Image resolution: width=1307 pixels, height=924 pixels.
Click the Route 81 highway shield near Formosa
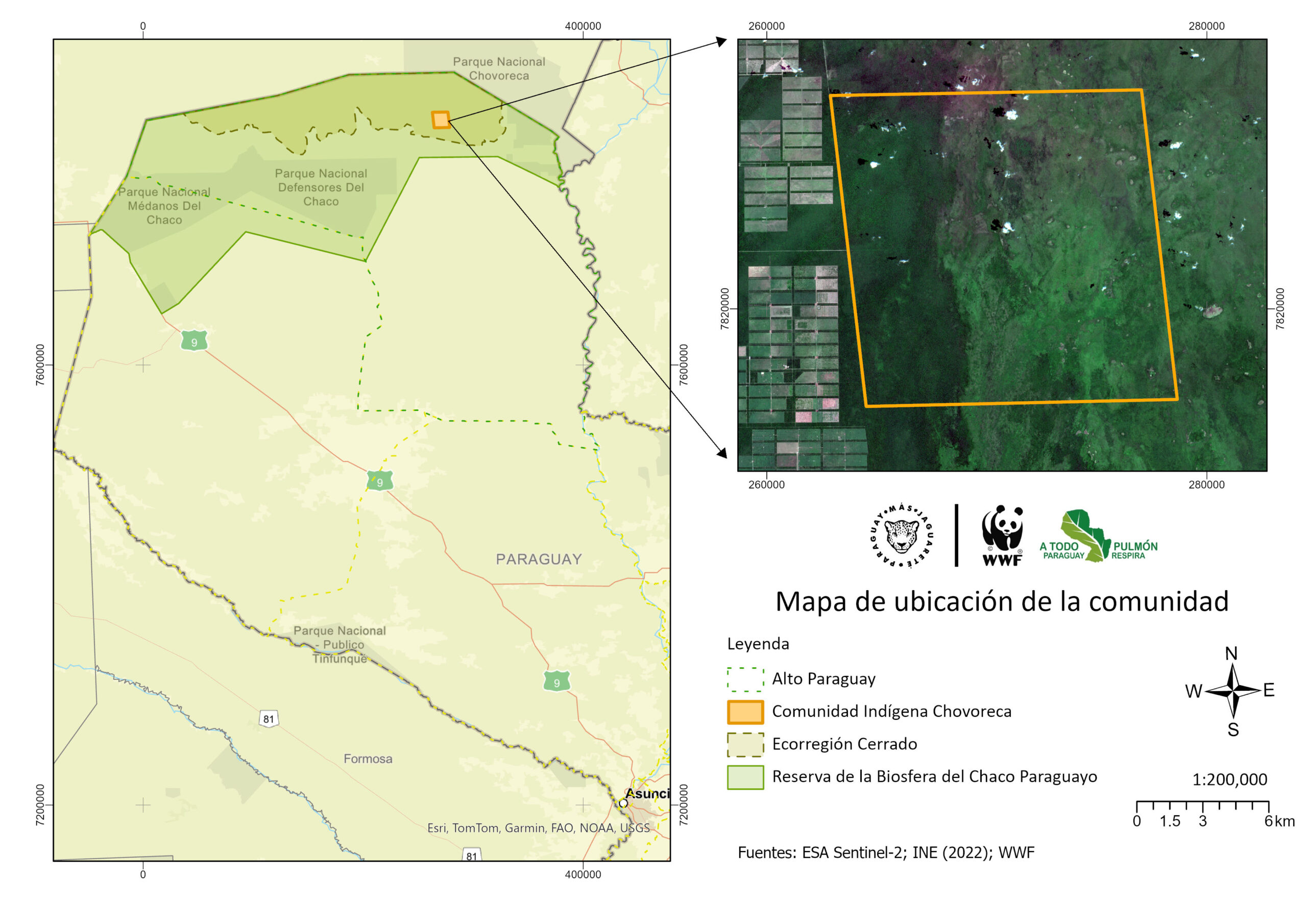pos(268,718)
